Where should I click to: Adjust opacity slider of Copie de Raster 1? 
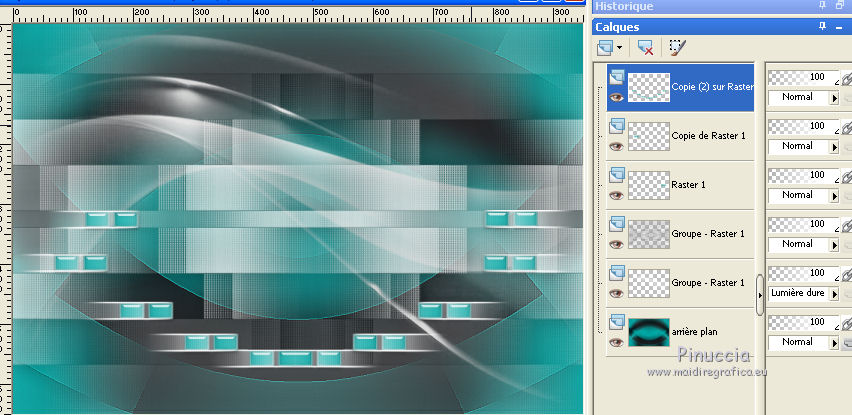click(x=804, y=127)
